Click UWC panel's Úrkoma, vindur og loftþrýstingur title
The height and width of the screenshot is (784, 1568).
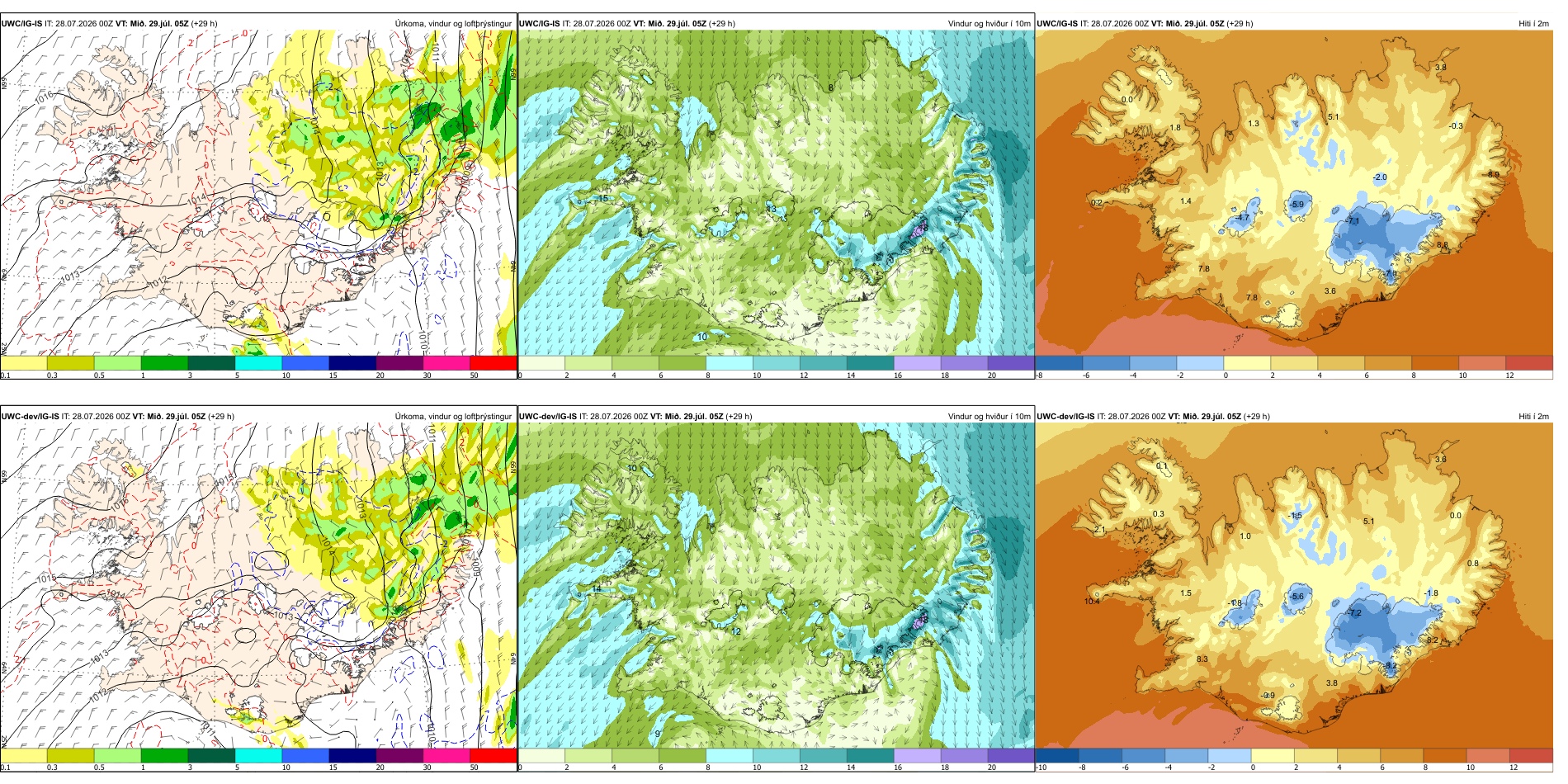click(453, 24)
